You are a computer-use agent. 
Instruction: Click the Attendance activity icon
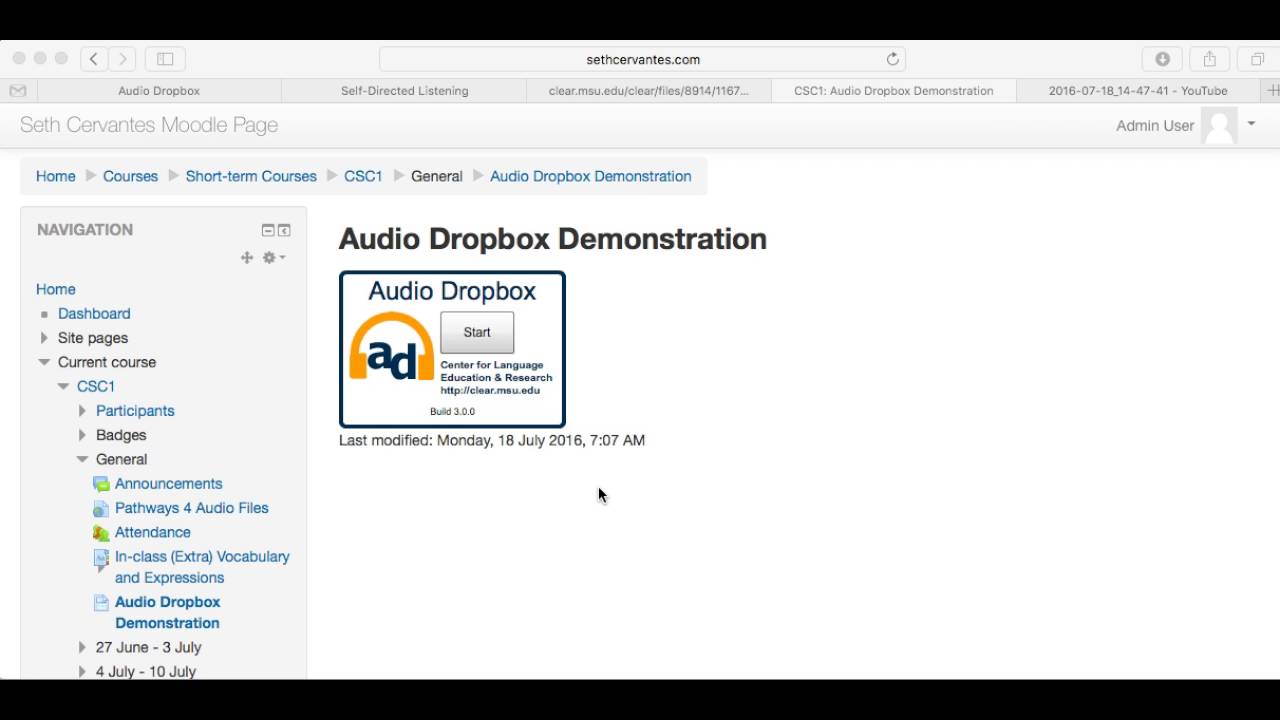coord(101,533)
